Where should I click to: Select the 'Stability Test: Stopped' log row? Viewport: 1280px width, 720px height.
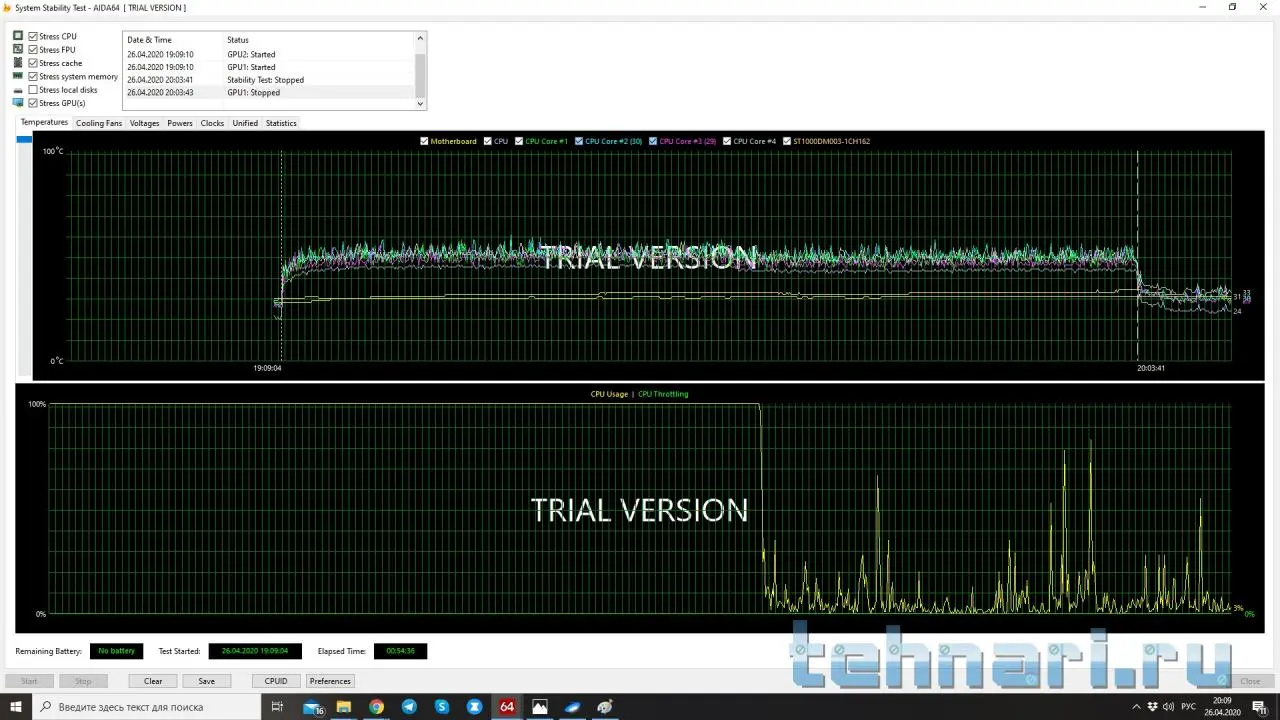point(268,80)
